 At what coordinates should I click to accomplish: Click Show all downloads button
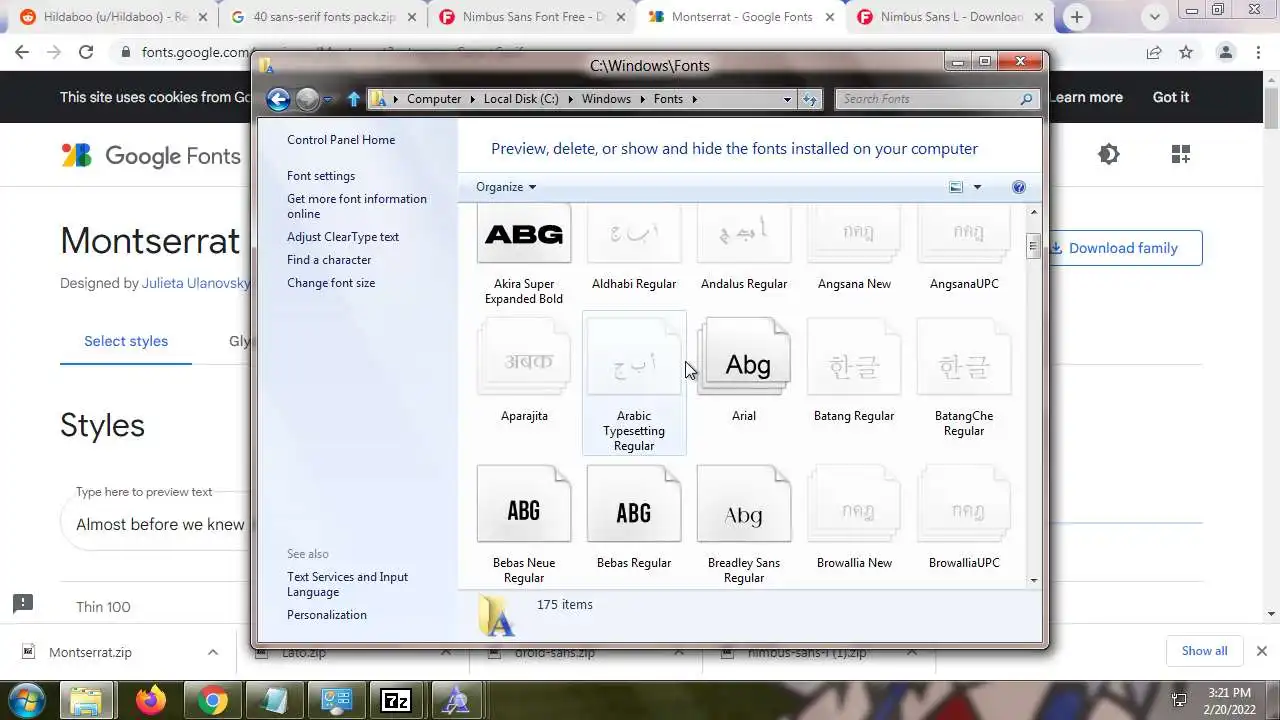click(x=1204, y=651)
